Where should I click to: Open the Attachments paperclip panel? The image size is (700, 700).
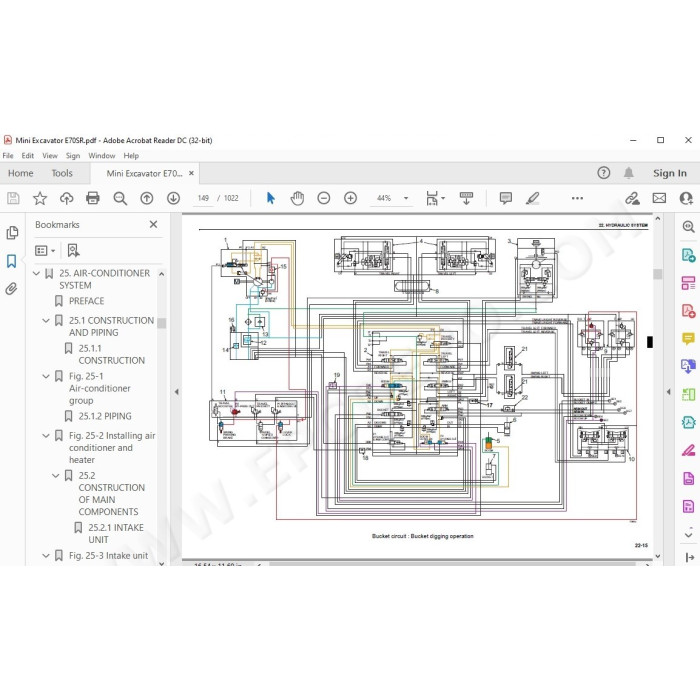[12, 289]
